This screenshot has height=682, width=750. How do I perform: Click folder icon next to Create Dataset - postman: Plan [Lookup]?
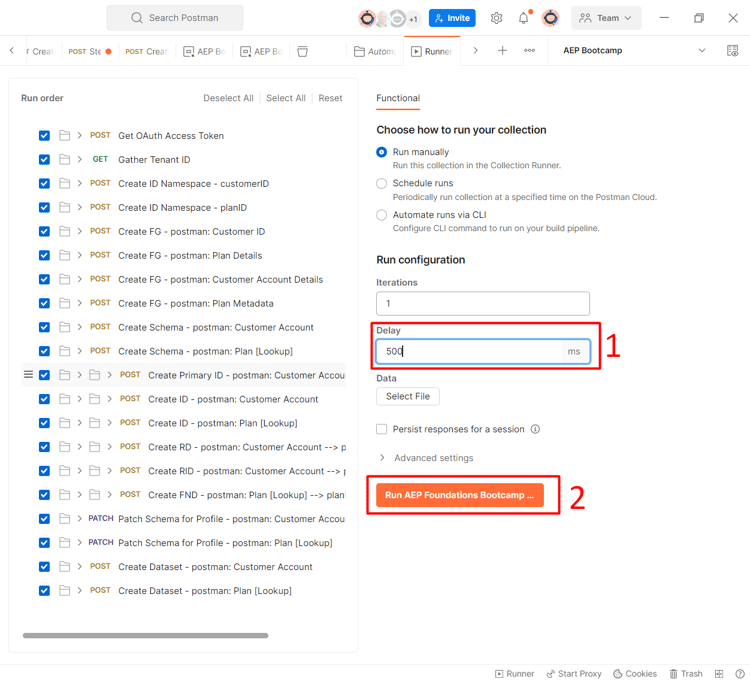(x=65, y=591)
